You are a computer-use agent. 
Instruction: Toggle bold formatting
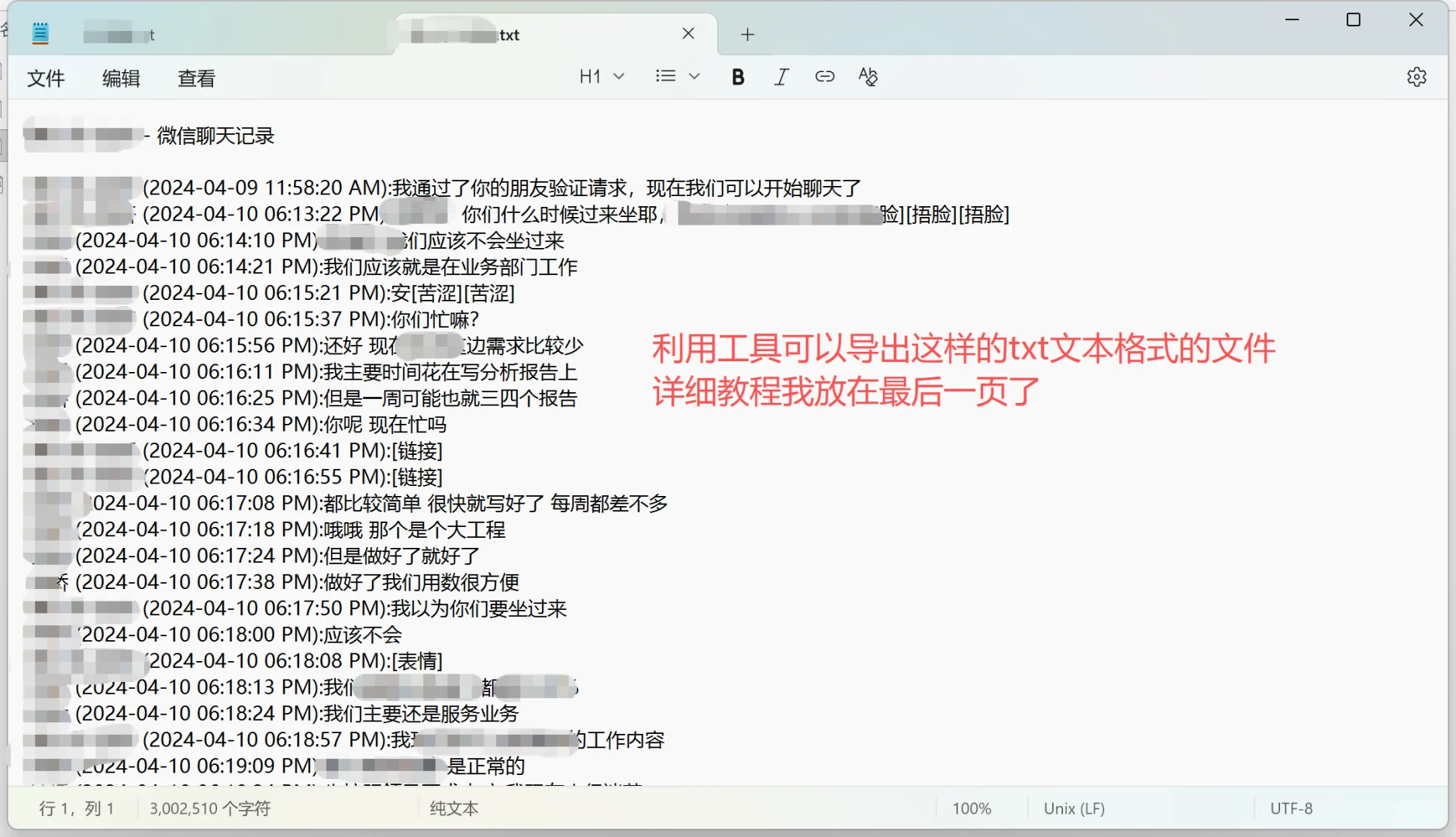(738, 76)
